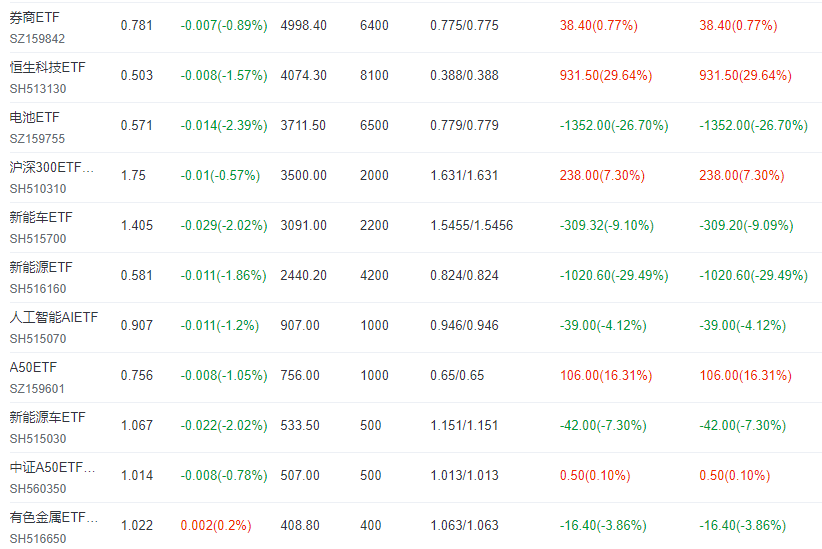Click price 1.405 of 新能车ETF
Viewport: 822px width, 549px height.
[x=137, y=226]
